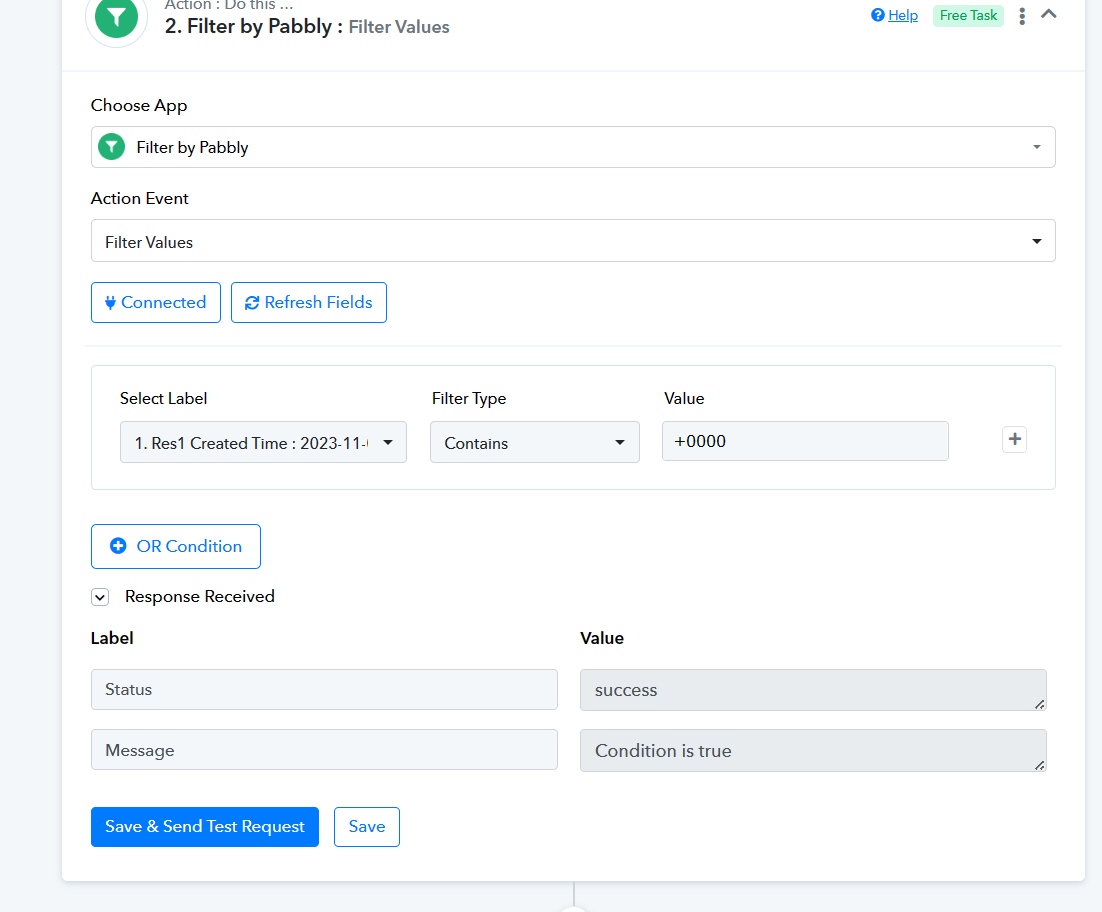1102x912 pixels.
Task: Click the Condition is true value field
Action: point(813,750)
